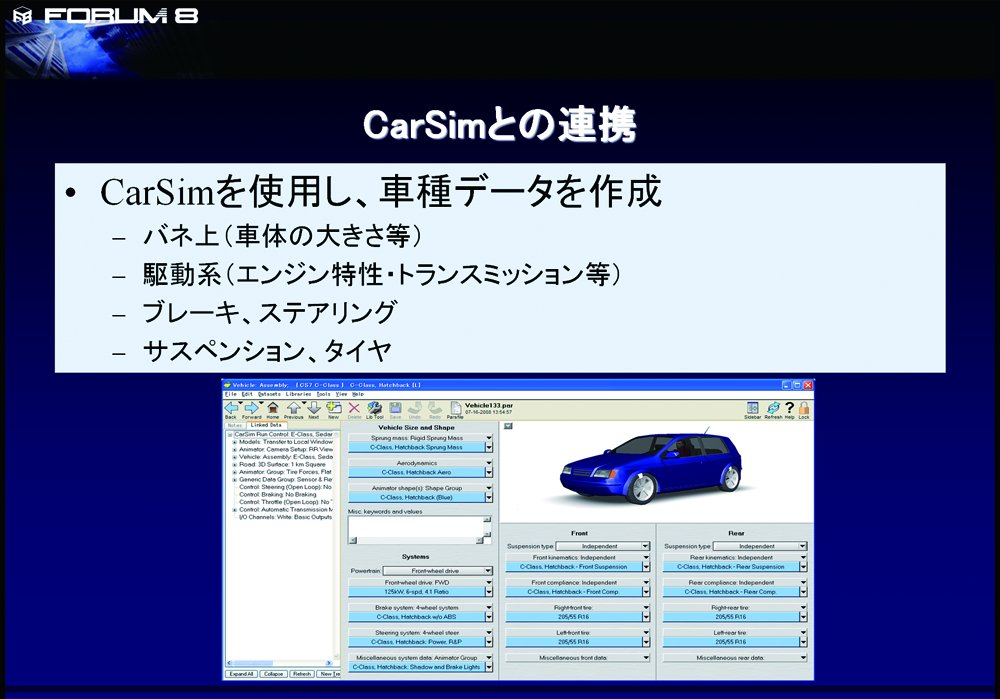
Task: Click the CarSim window title icon
Action: [228, 385]
